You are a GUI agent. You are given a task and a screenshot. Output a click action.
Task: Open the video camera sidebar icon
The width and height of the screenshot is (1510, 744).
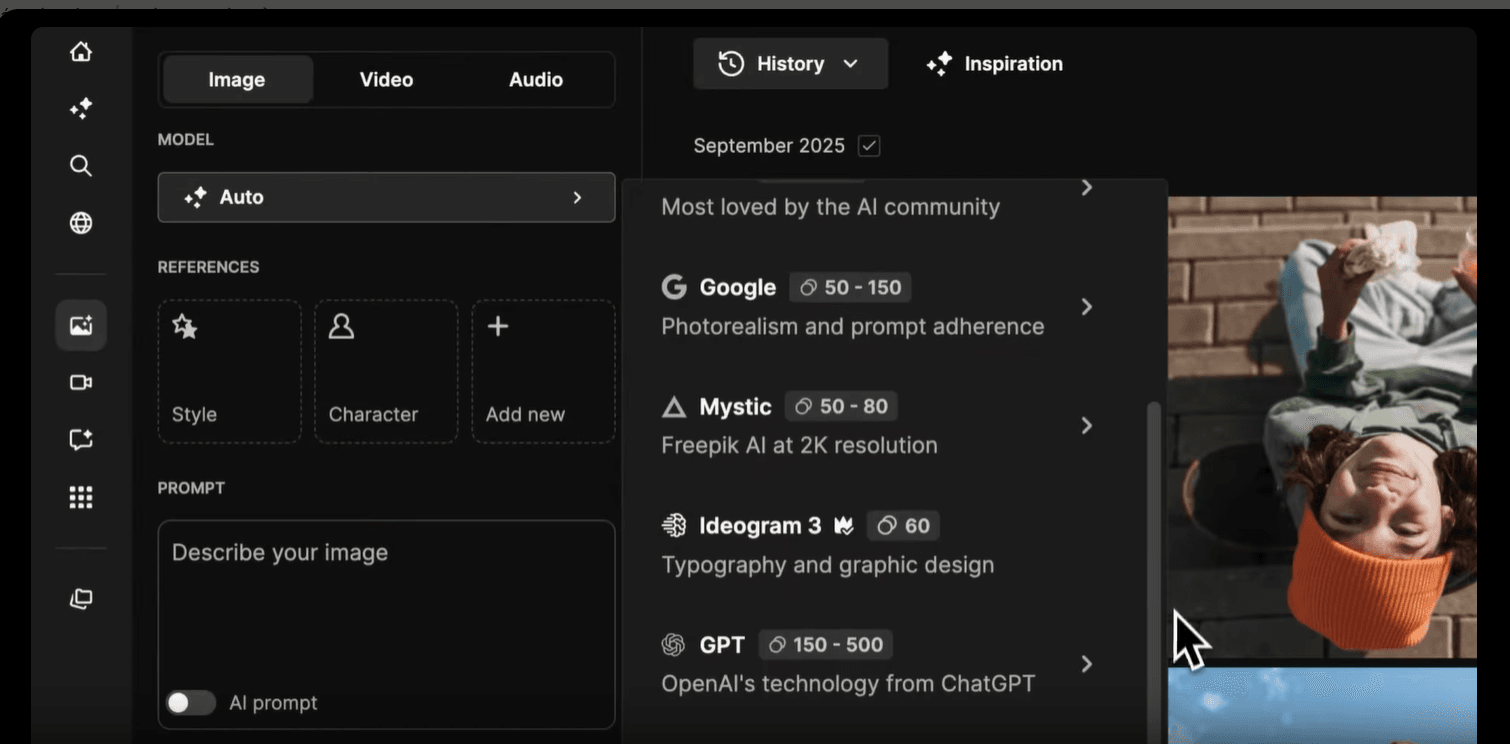point(81,383)
